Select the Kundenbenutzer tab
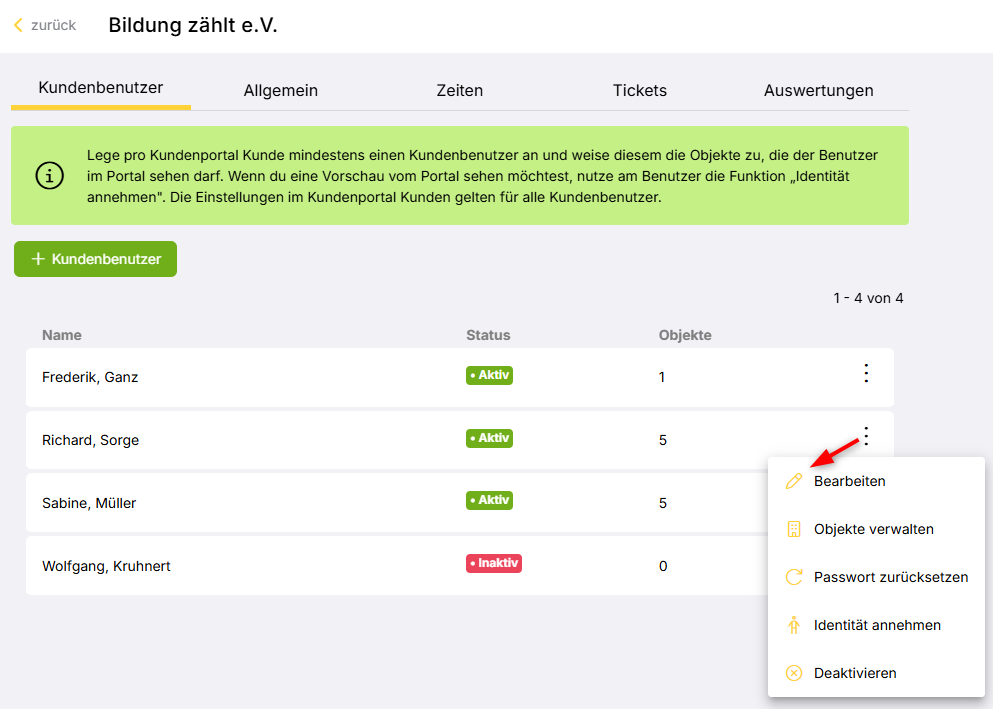This screenshot has width=993, height=709. coord(101,88)
